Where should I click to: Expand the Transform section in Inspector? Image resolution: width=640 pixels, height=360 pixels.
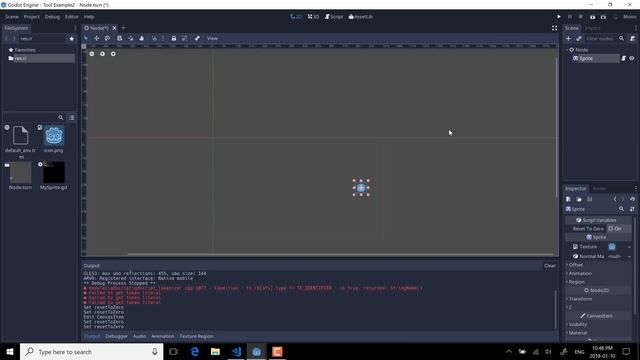click(579, 299)
